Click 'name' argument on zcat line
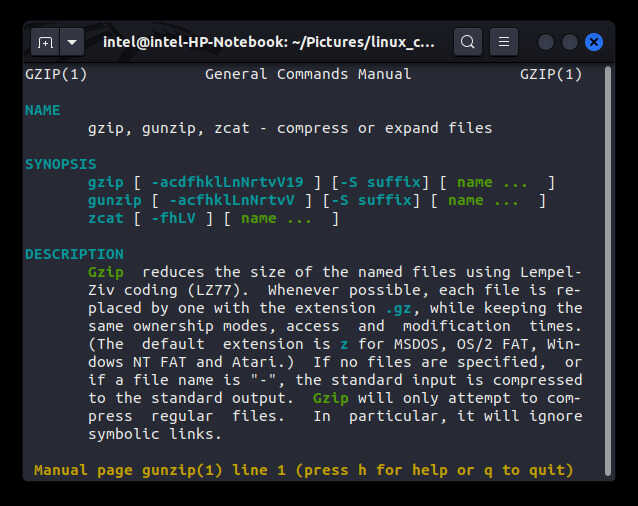Viewport: 638px width, 506px height. pyautogui.click(x=259, y=218)
